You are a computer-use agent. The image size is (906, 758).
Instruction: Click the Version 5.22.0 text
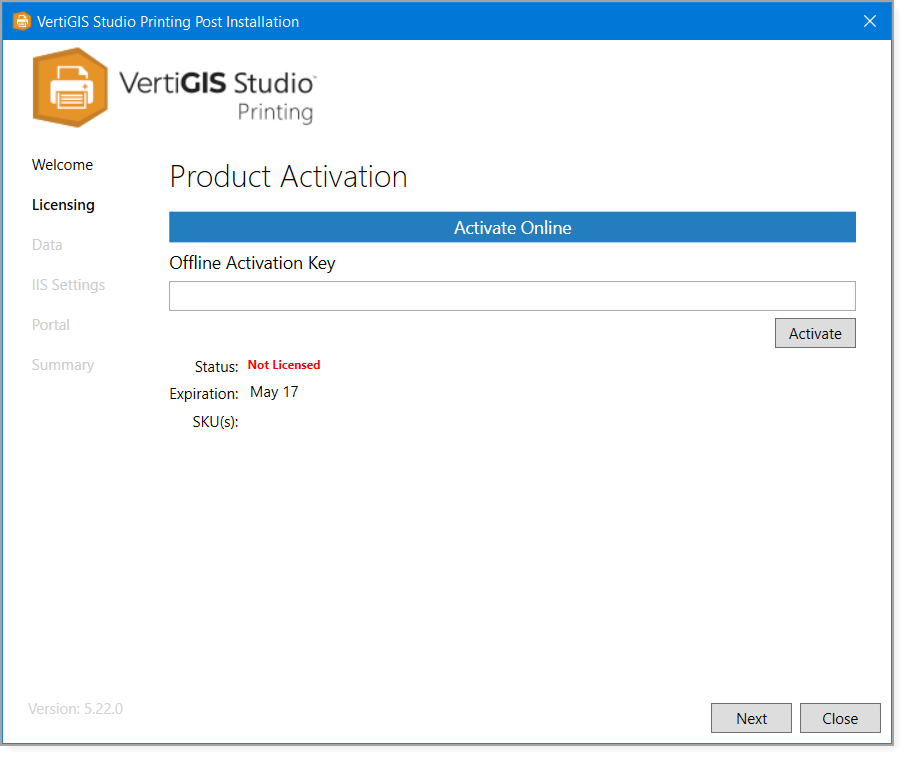pyautogui.click(x=74, y=708)
